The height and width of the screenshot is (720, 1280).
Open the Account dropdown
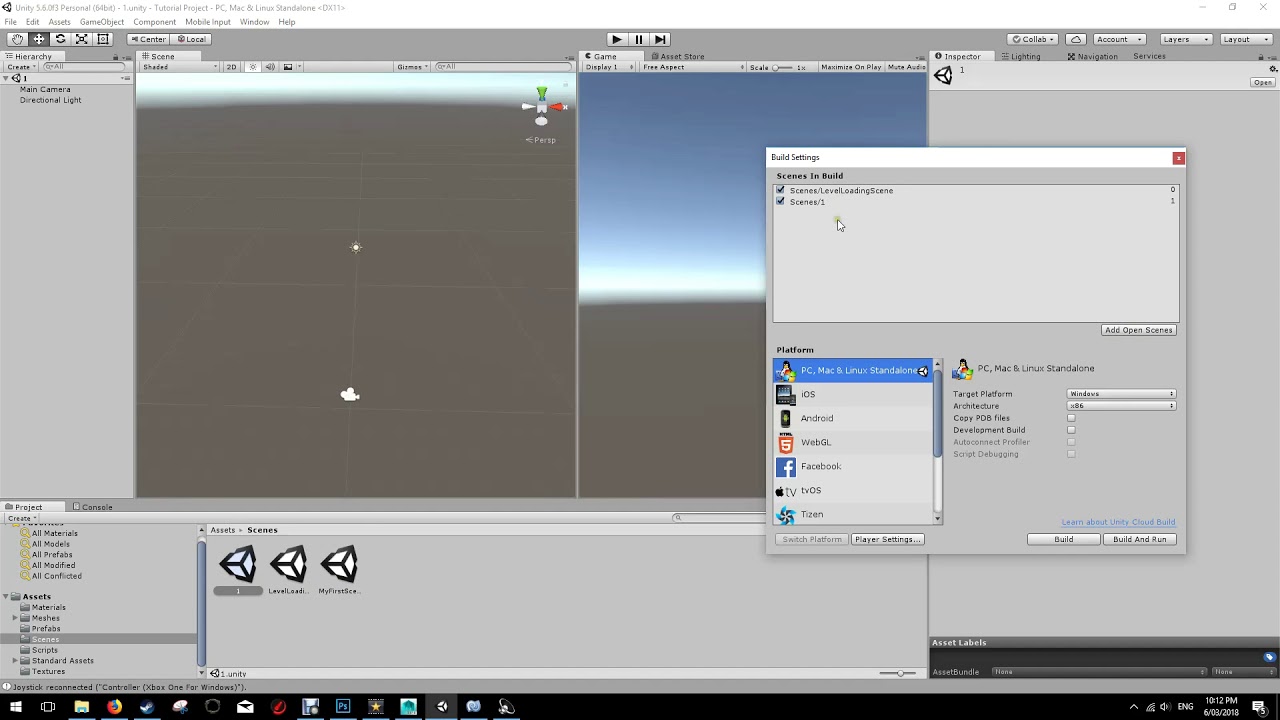click(x=1118, y=39)
